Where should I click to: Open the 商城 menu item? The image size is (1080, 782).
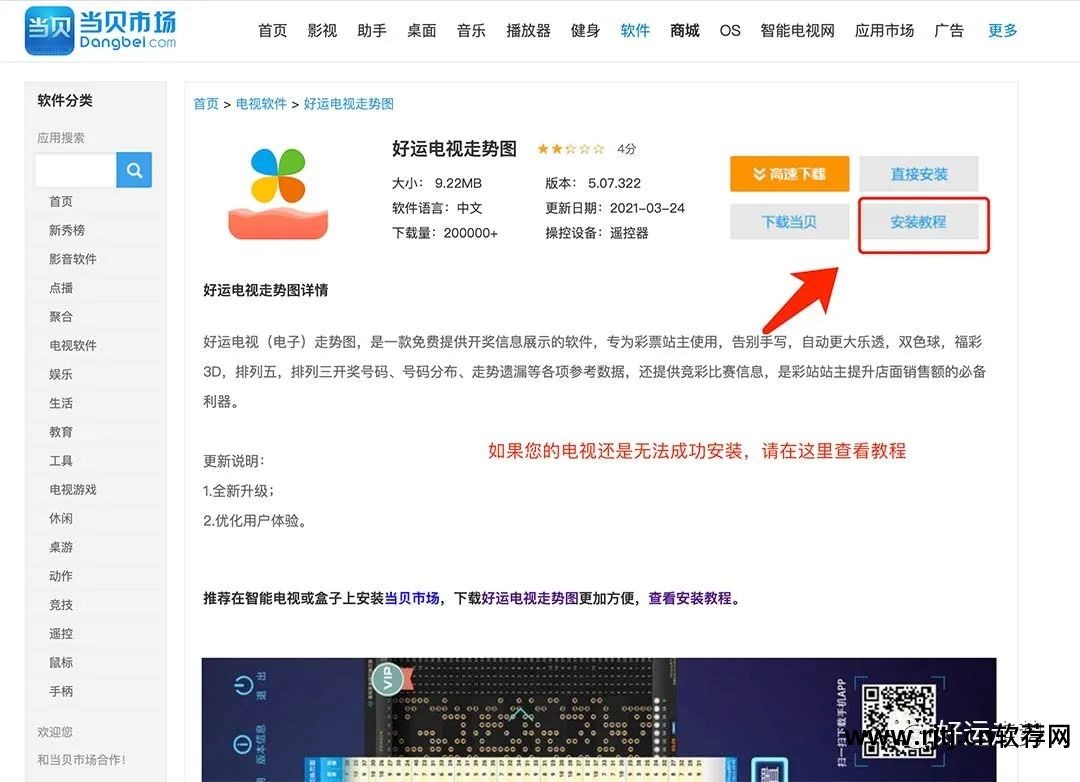pos(684,30)
